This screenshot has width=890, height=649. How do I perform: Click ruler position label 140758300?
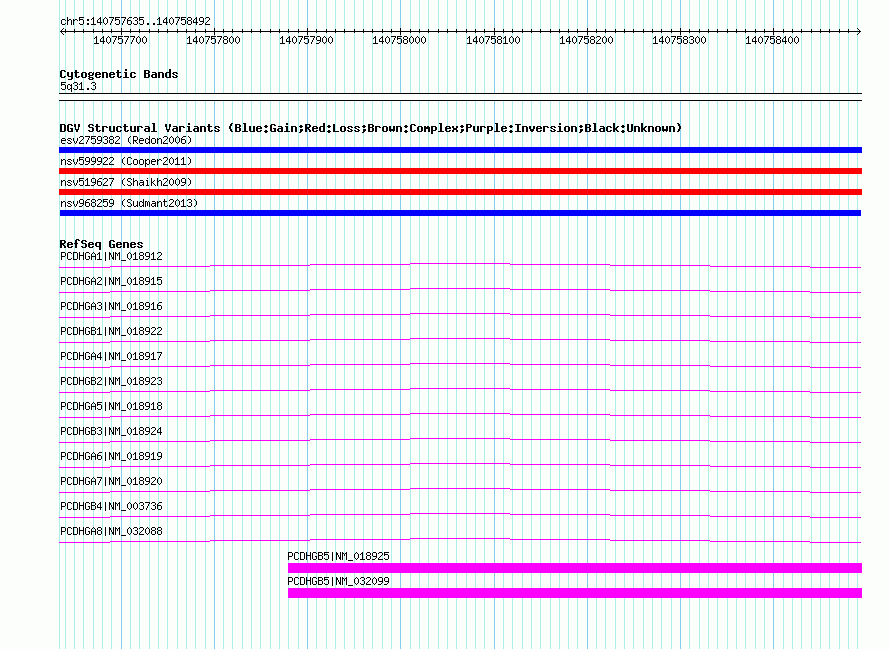679,40
